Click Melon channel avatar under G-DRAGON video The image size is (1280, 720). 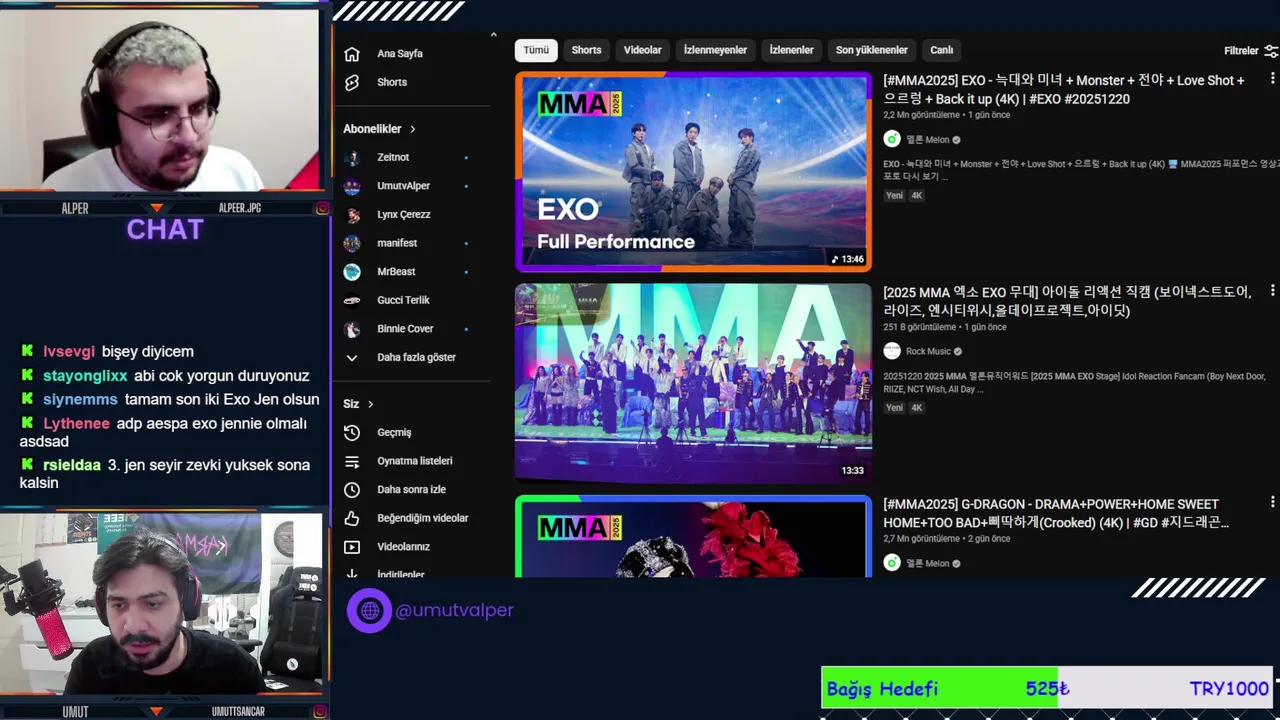(892, 563)
